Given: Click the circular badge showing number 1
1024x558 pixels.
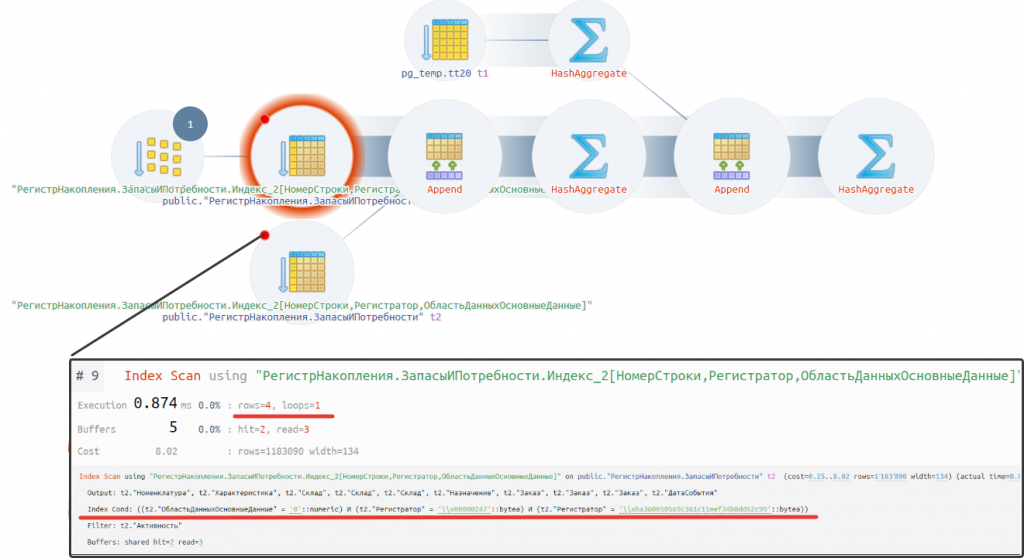Looking at the screenshot, I should (190, 124).
